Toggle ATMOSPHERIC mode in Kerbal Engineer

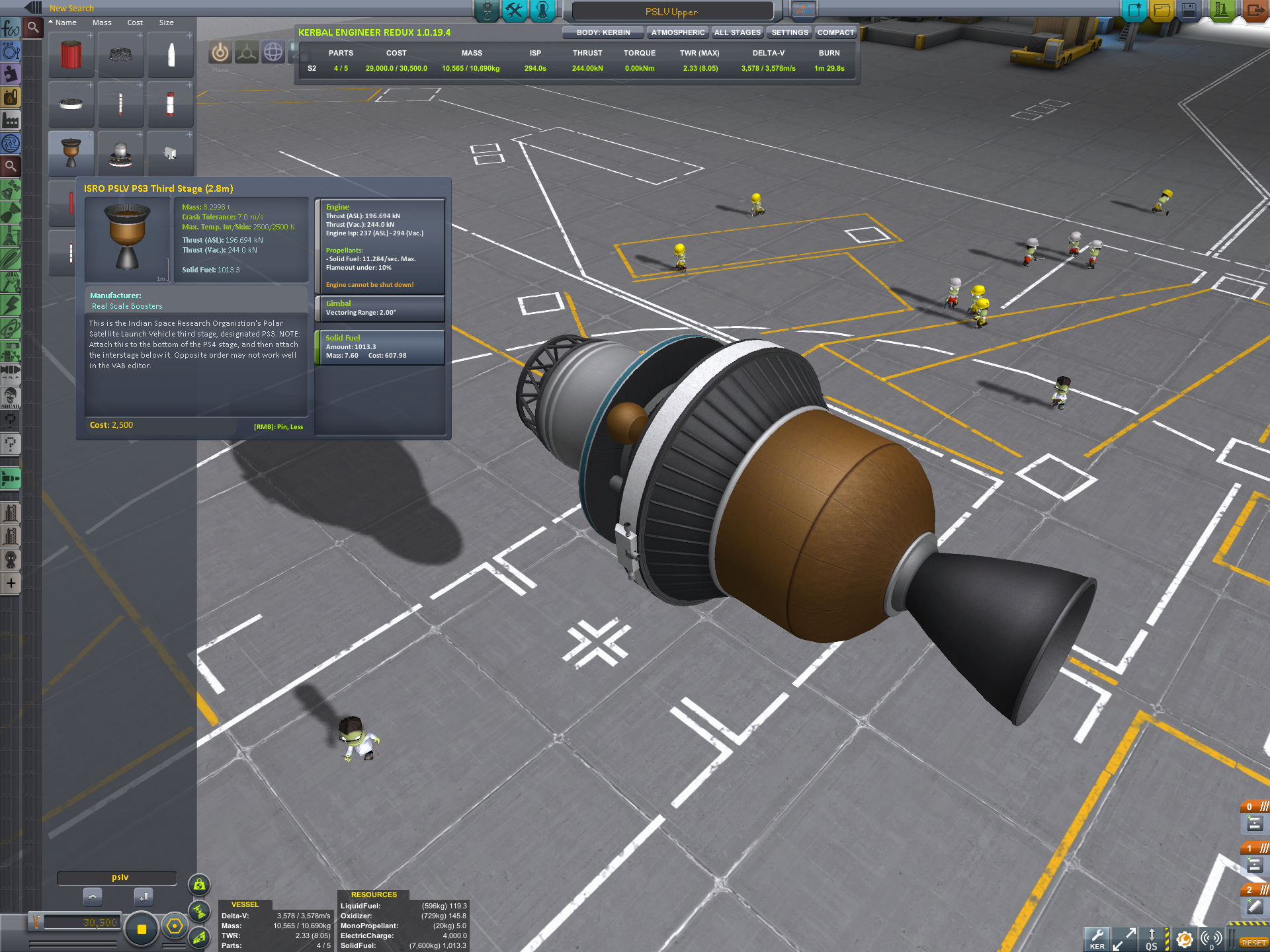coord(677,32)
